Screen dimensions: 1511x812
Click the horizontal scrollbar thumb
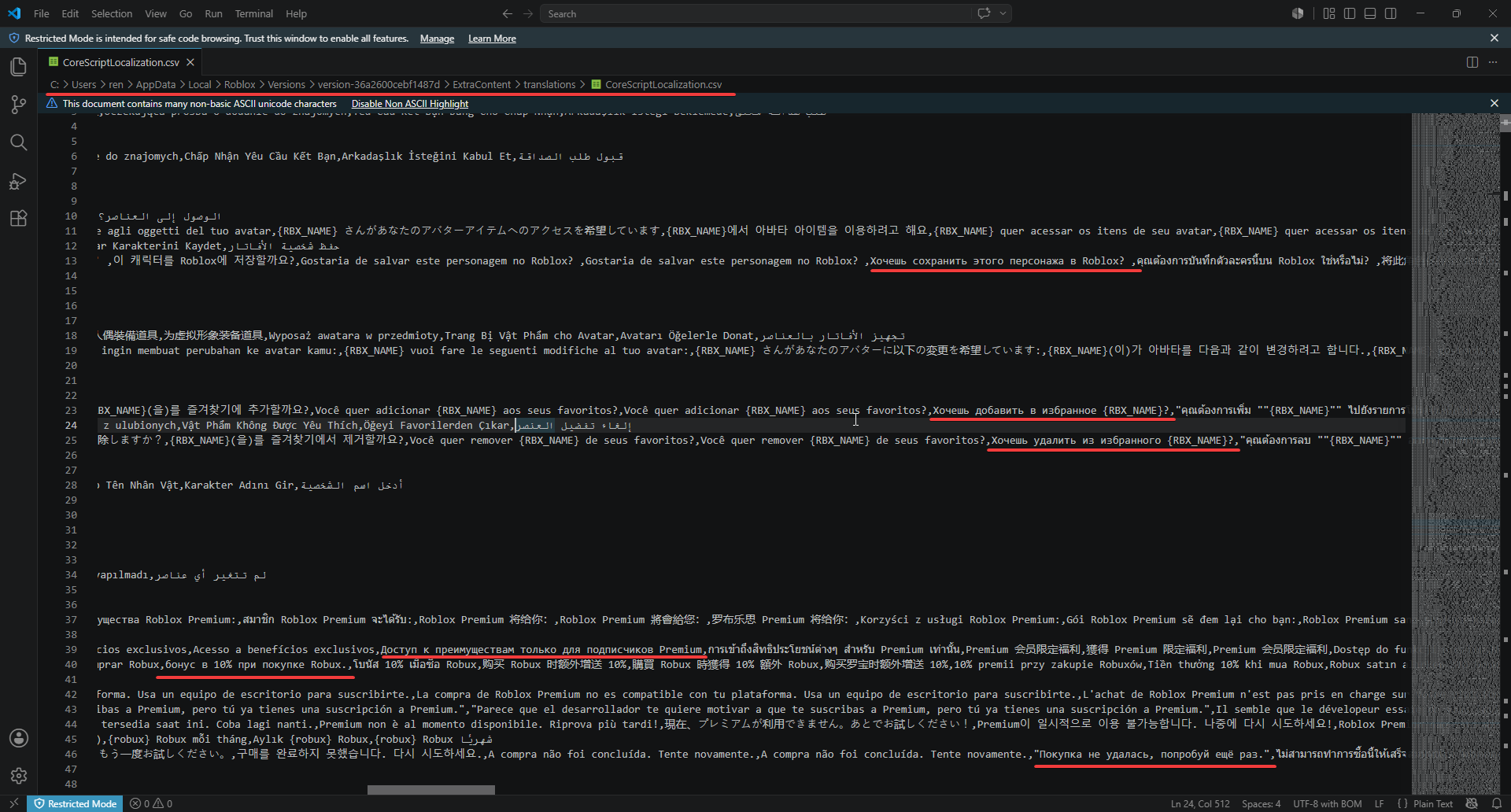pyautogui.click(x=431, y=789)
